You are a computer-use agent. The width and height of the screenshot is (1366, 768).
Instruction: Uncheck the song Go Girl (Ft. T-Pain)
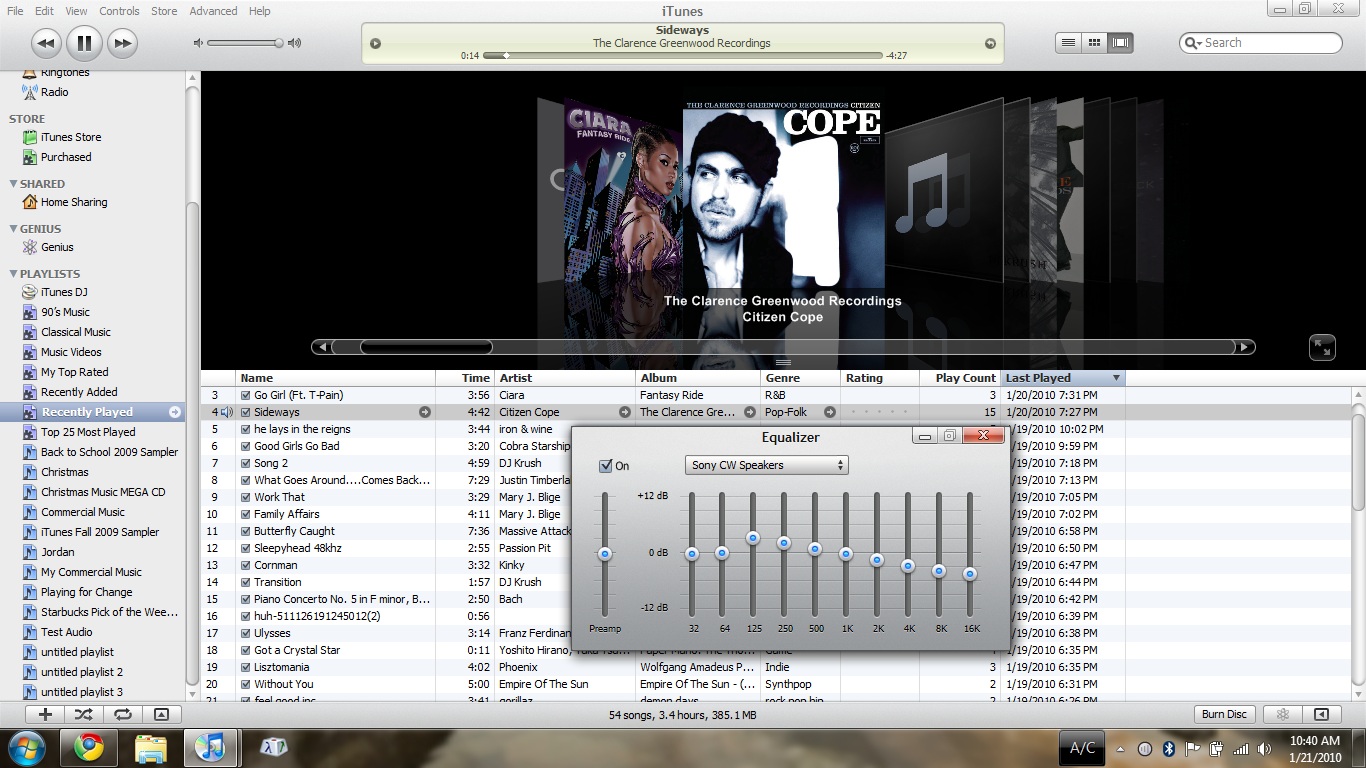pyautogui.click(x=246, y=395)
